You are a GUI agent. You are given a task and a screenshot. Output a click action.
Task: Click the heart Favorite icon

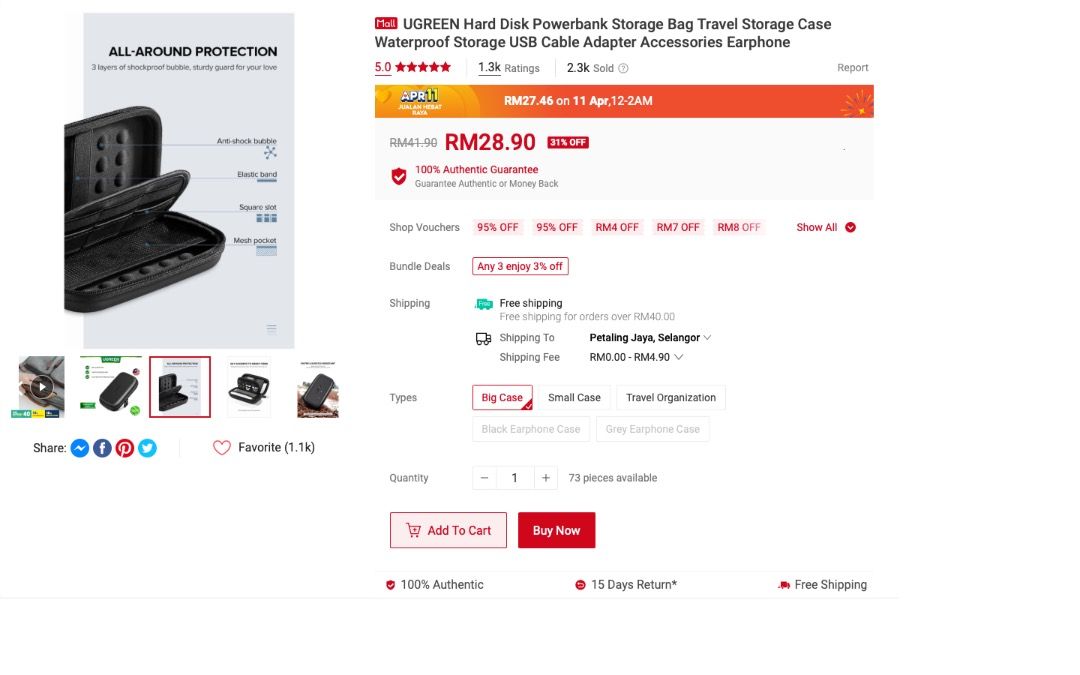coord(222,448)
